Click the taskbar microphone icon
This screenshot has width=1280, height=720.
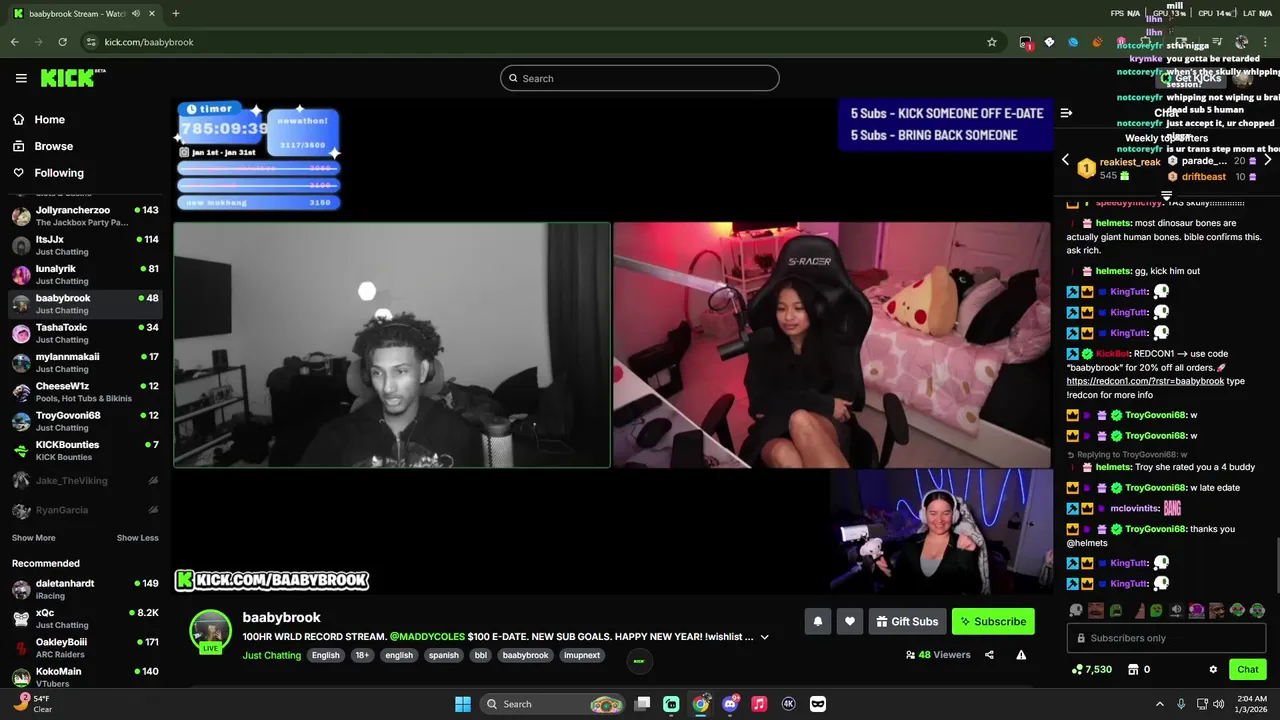point(1182,704)
